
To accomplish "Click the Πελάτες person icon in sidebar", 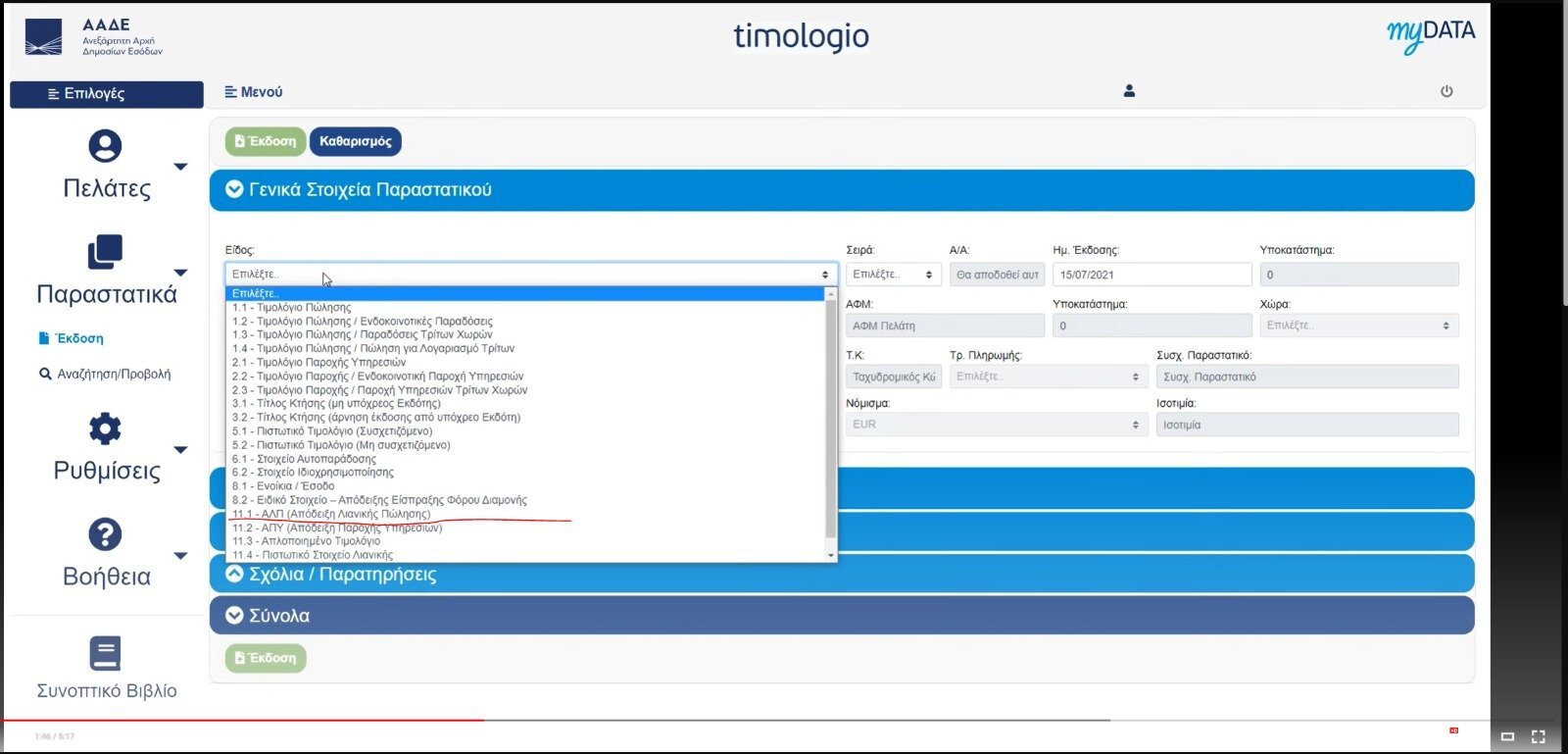I will coord(105,146).
